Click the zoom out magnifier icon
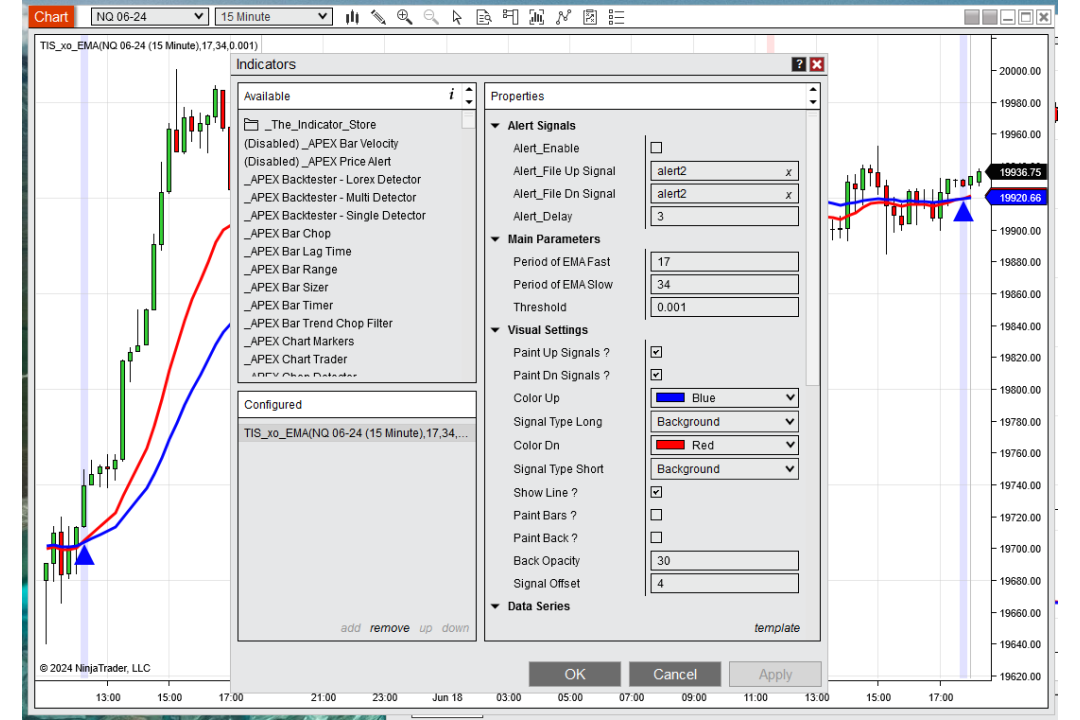The image size is (1080, 720). [x=431, y=17]
